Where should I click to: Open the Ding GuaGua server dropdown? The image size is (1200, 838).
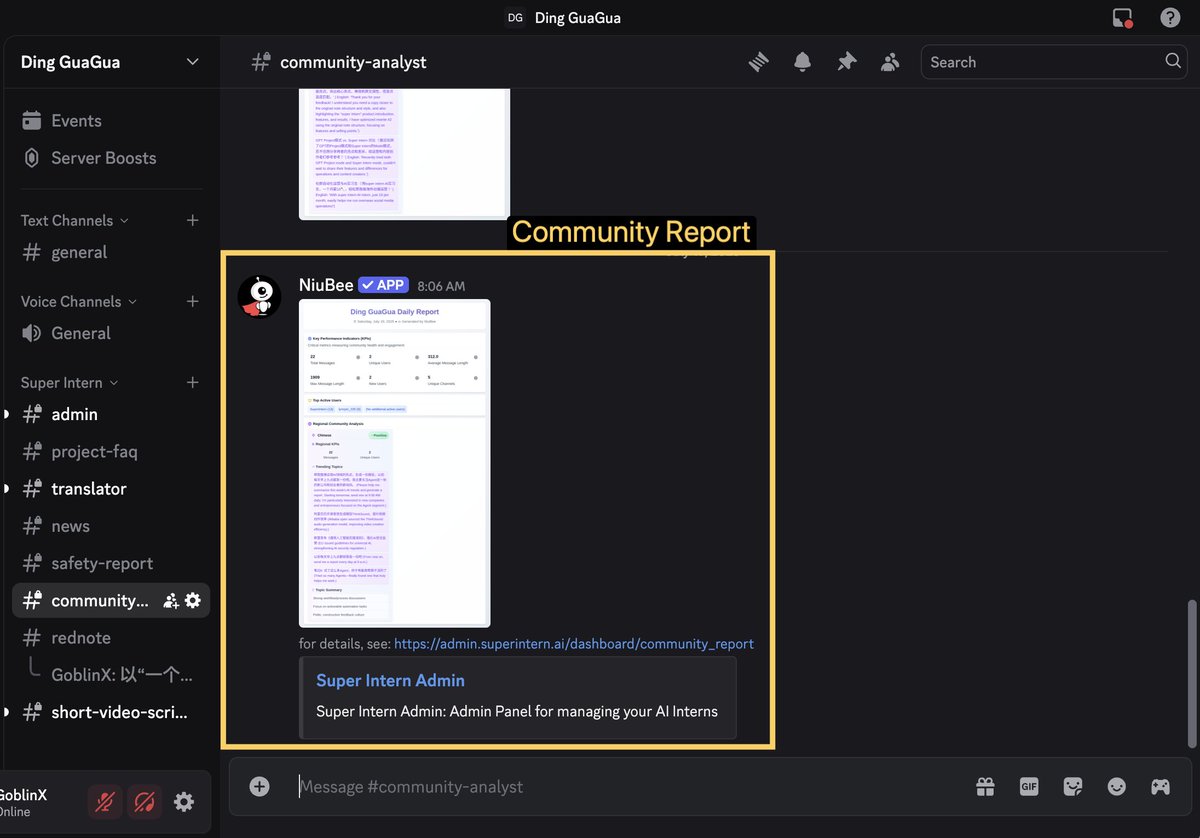tap(110, 62)
